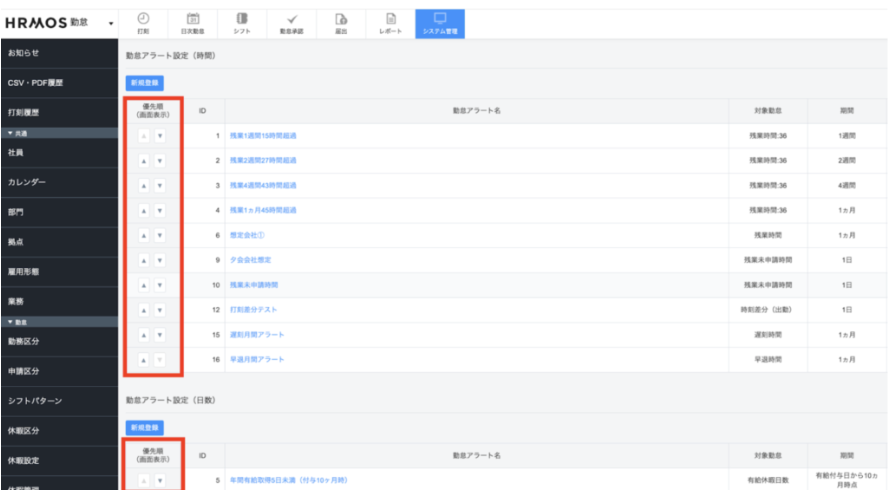Collapse the 共通 section in the sidebar

[59, 133]
